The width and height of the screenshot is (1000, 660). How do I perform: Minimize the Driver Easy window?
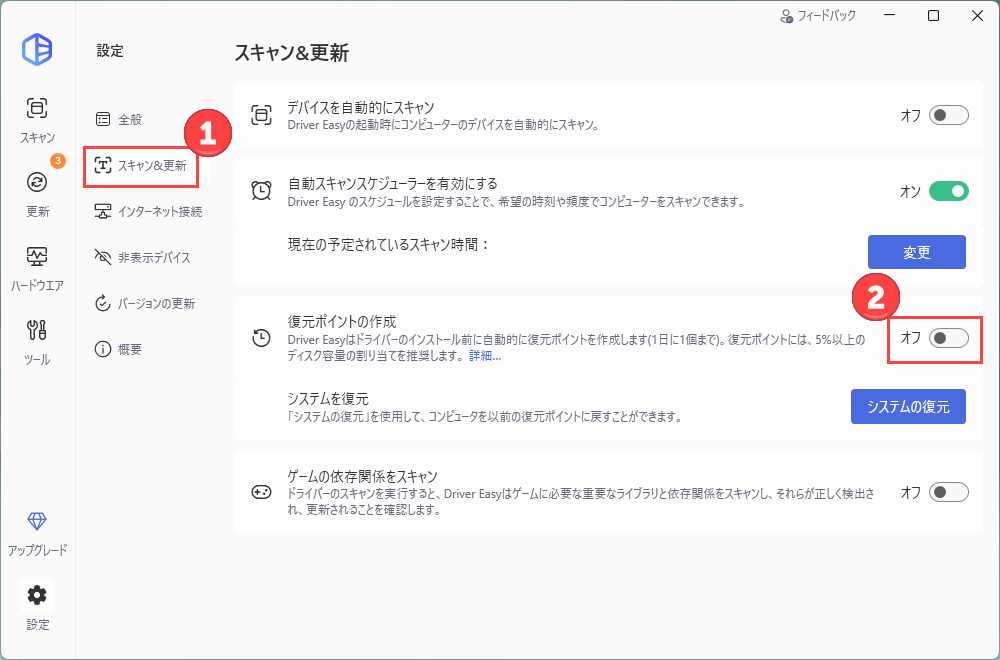pos(890,16)
